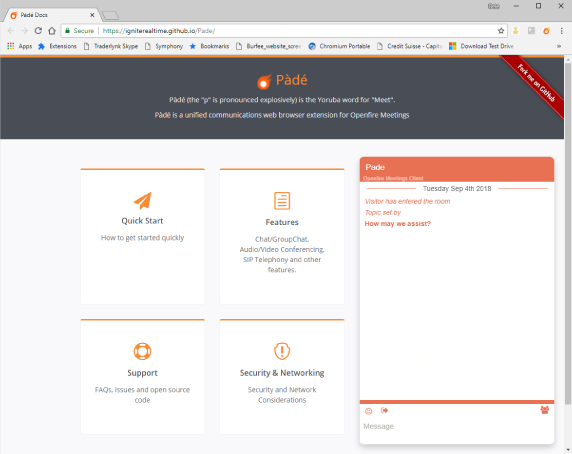This screenshot has width=572, height=454.
Task: Expand the hidden bookmarks overflow chevron
Action: [559, 46]
